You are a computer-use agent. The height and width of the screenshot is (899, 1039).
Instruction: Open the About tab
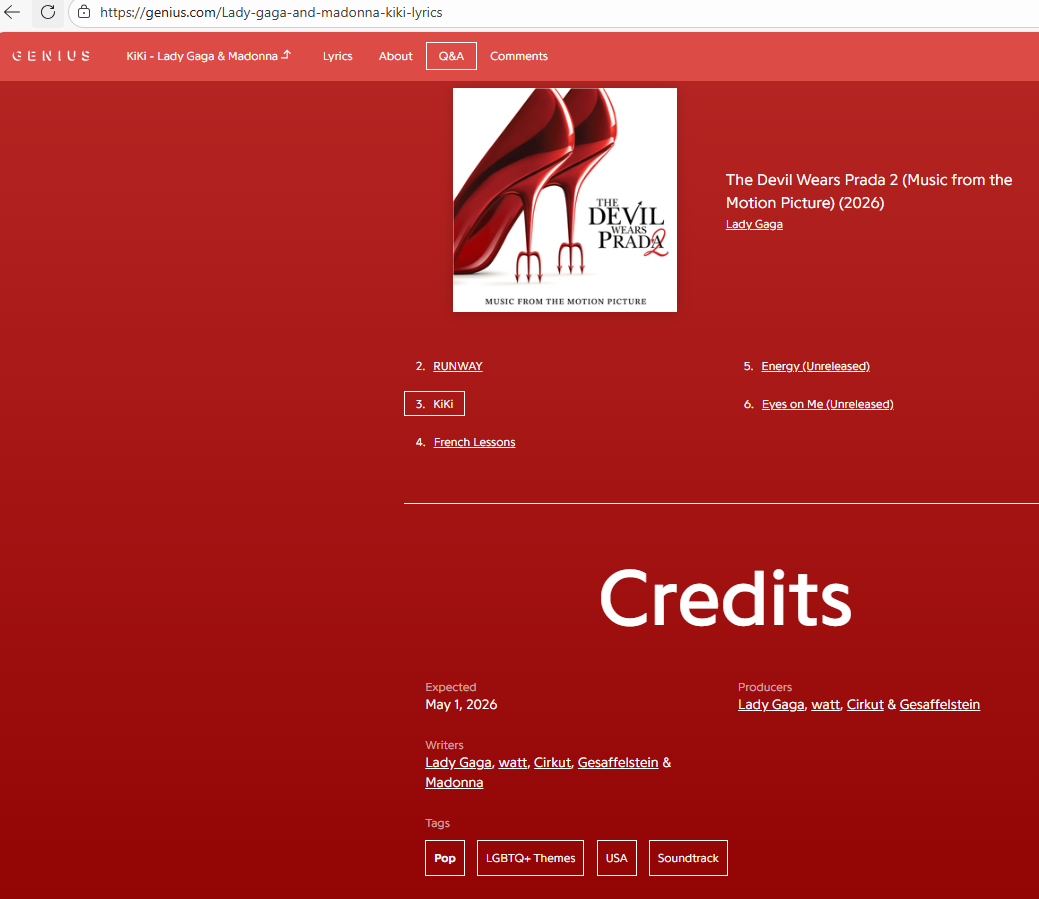click(x=395, y=56)
